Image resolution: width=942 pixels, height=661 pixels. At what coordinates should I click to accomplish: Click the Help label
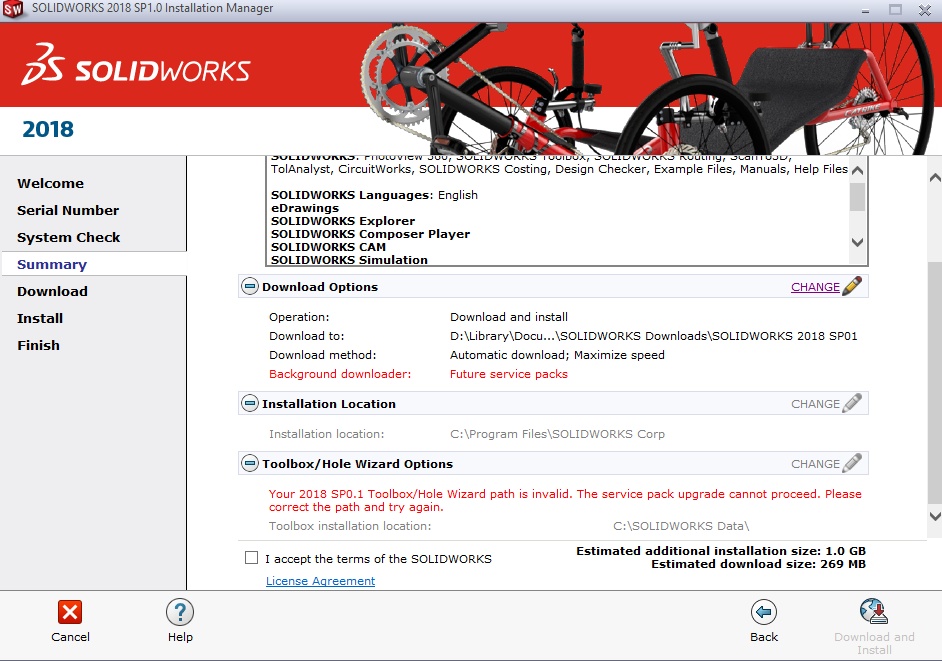click(x=180, y=637)
